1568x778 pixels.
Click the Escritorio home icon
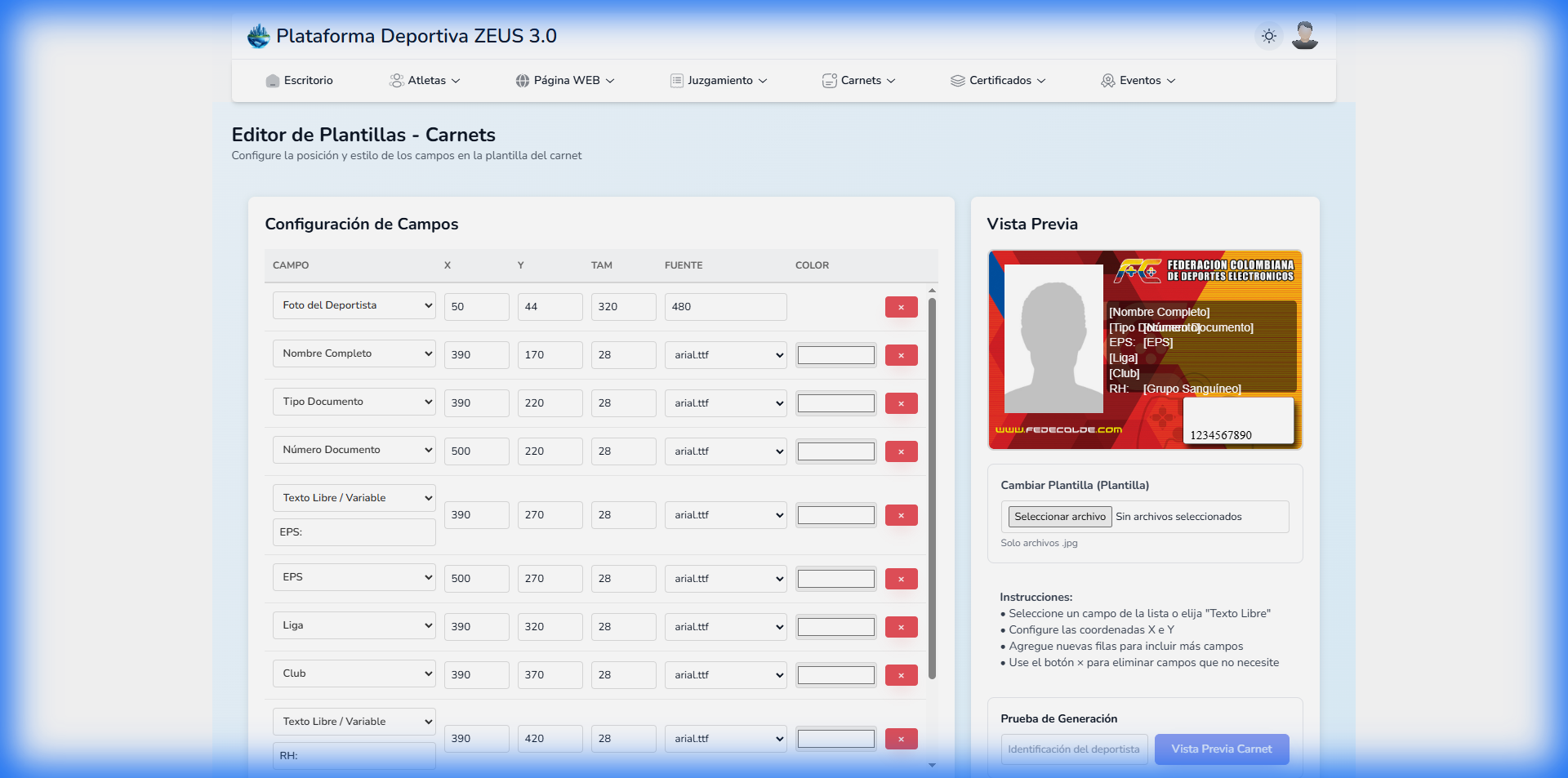point(273,81)
